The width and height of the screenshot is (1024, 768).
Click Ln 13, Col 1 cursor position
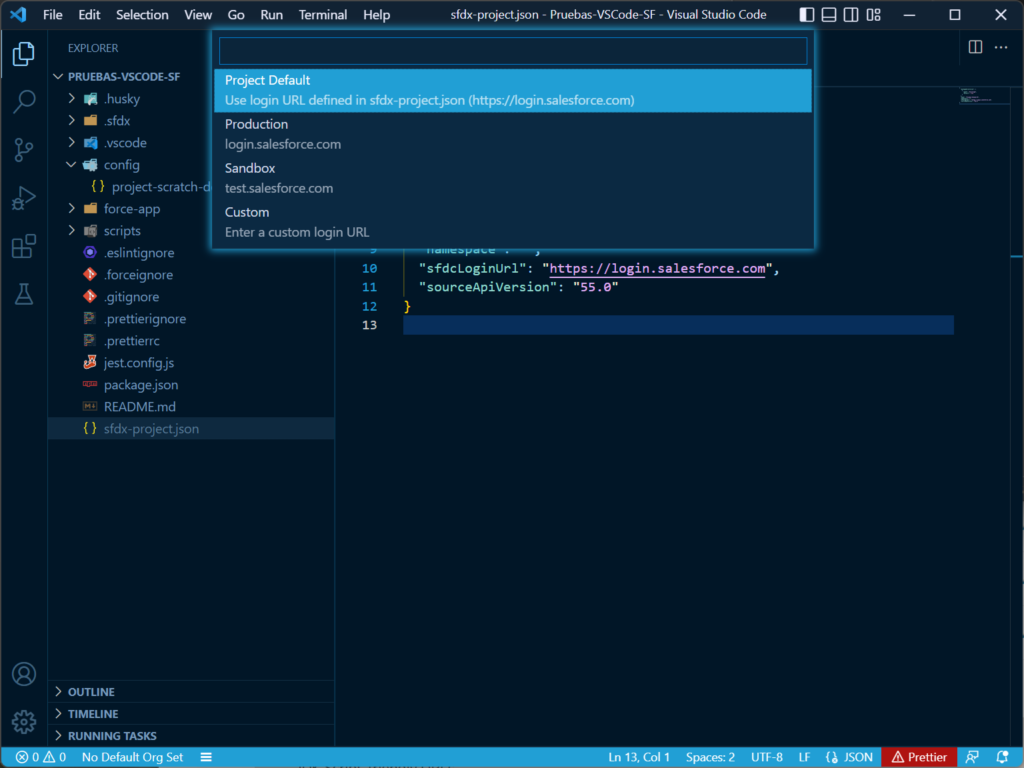(639, 757)
